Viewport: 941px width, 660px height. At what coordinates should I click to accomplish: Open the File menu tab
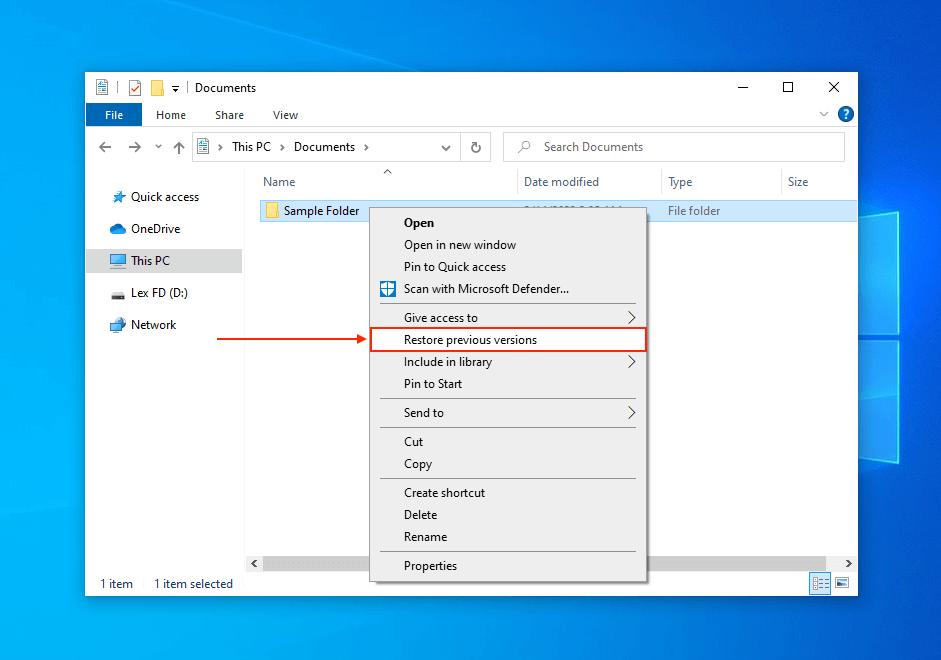coord(114,115)
